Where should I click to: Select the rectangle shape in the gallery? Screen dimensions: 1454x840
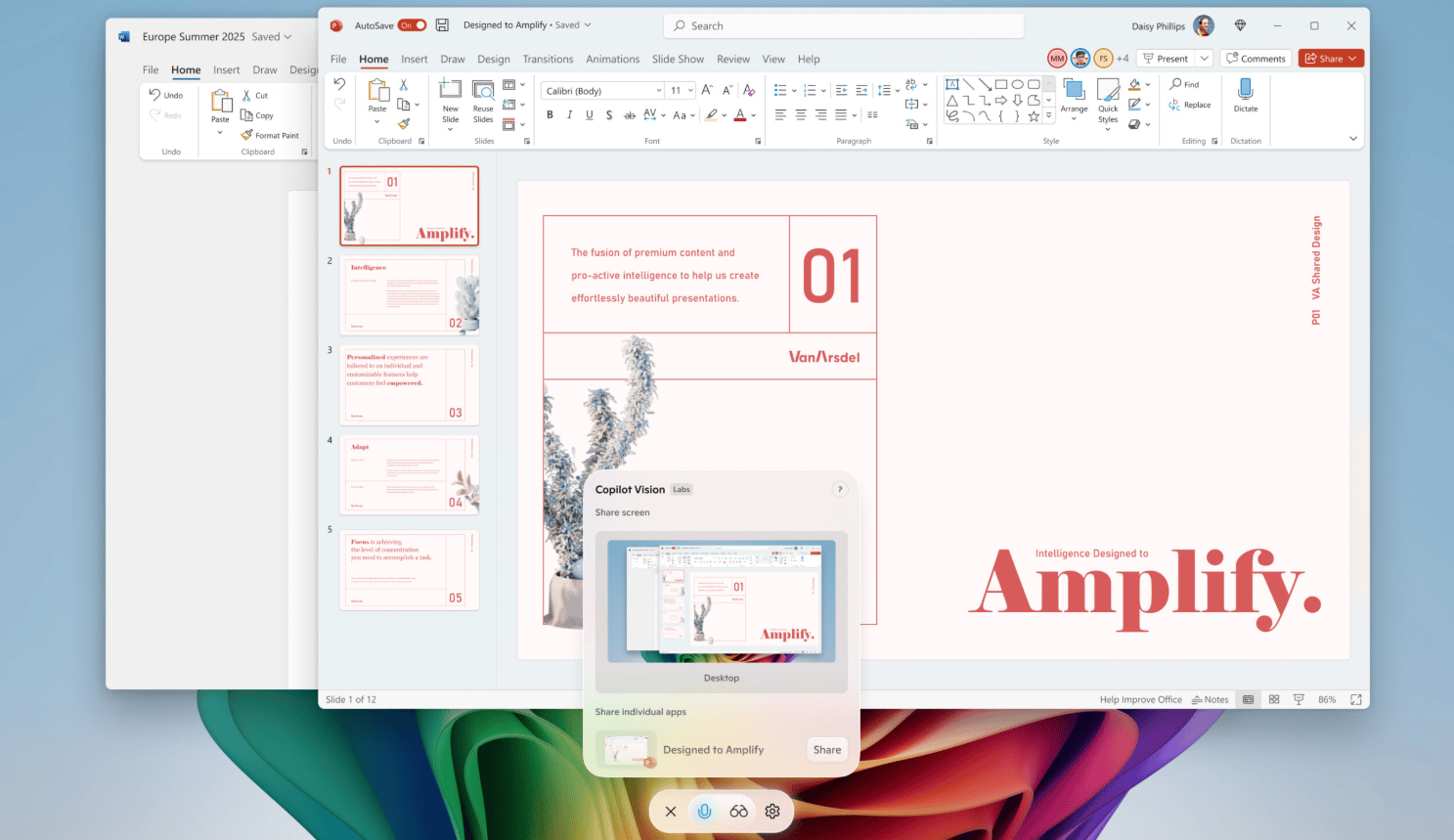pos(1000,85)
